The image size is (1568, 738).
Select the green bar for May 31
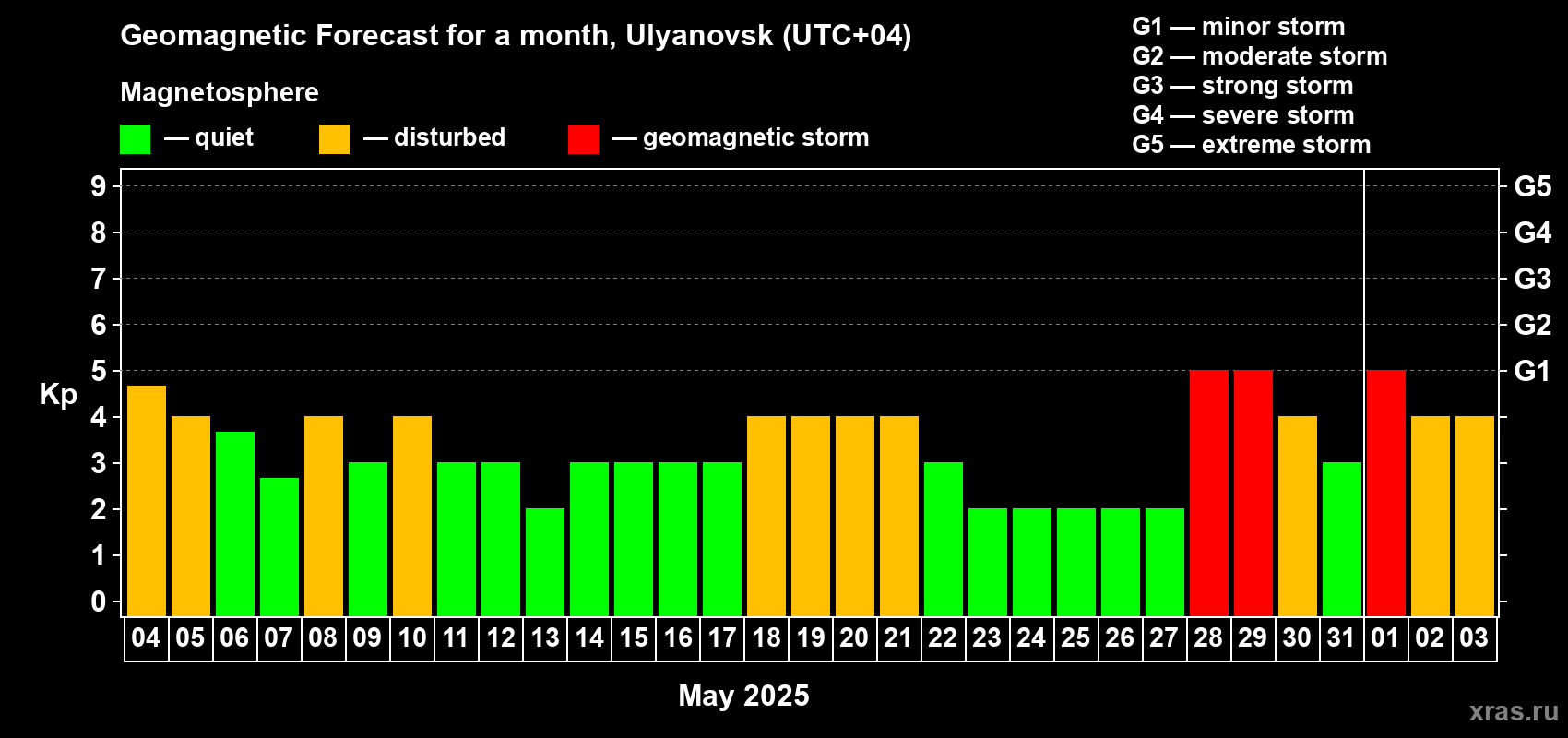[x=1342, y=540]
